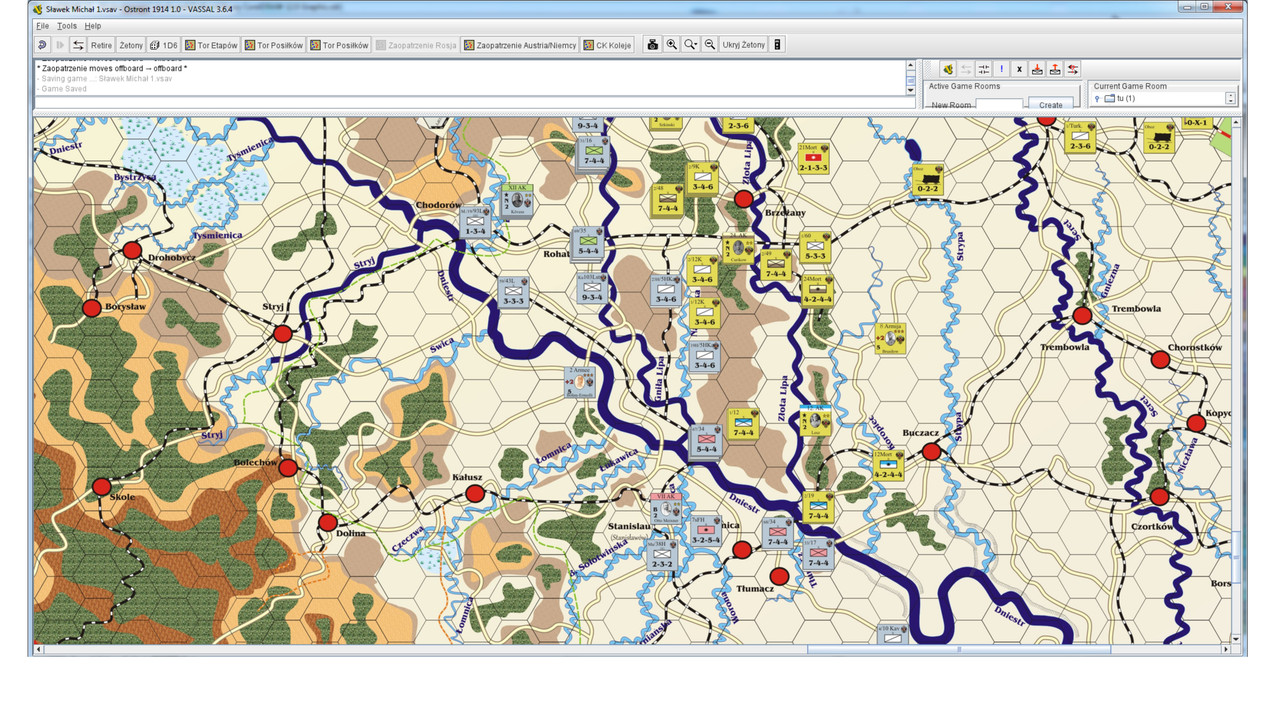Click the chat log scroll down arrow
Viewport: 1280px width, 718px height.
tap(911, 90)
